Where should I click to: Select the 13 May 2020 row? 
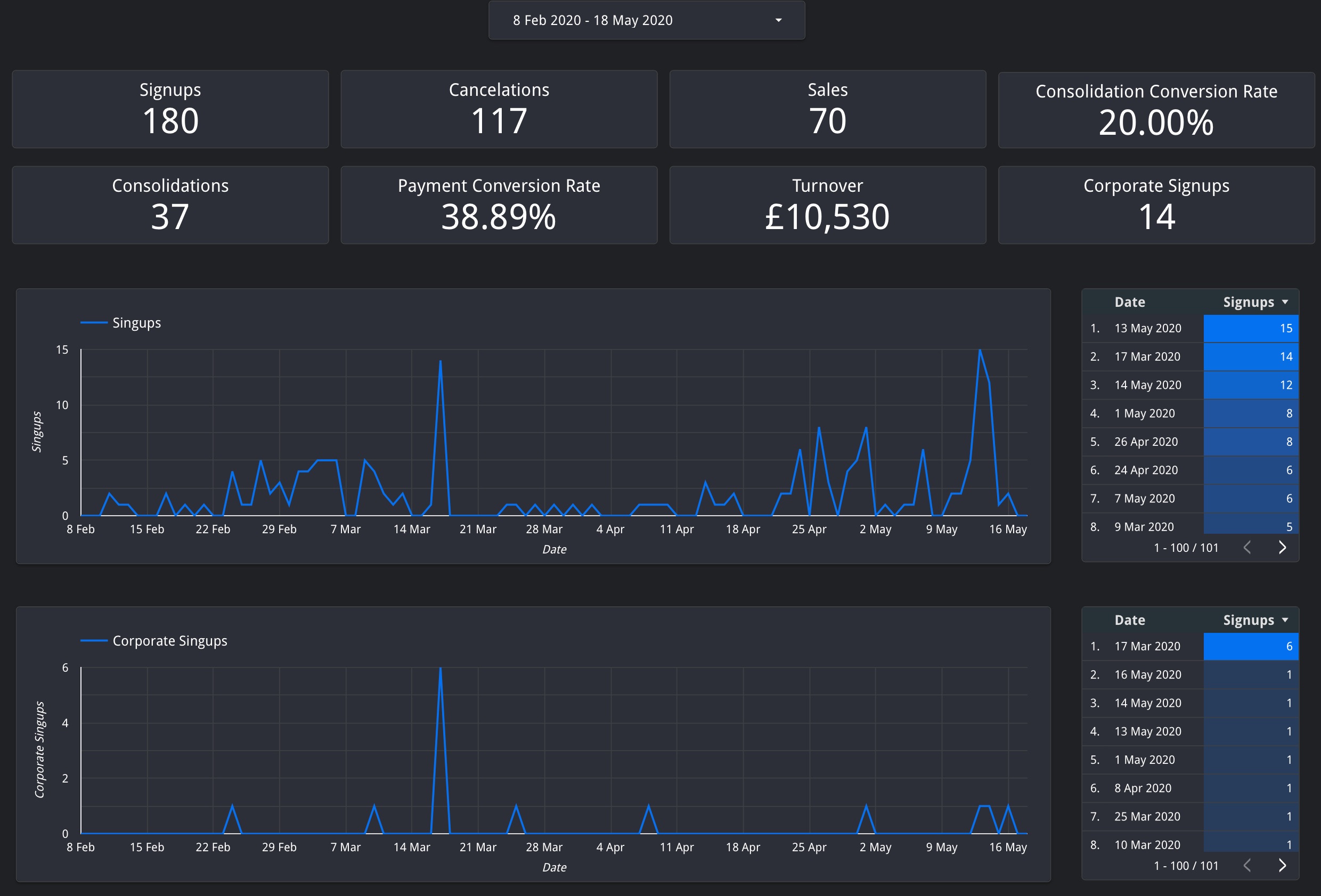(x=1190, y=328)
